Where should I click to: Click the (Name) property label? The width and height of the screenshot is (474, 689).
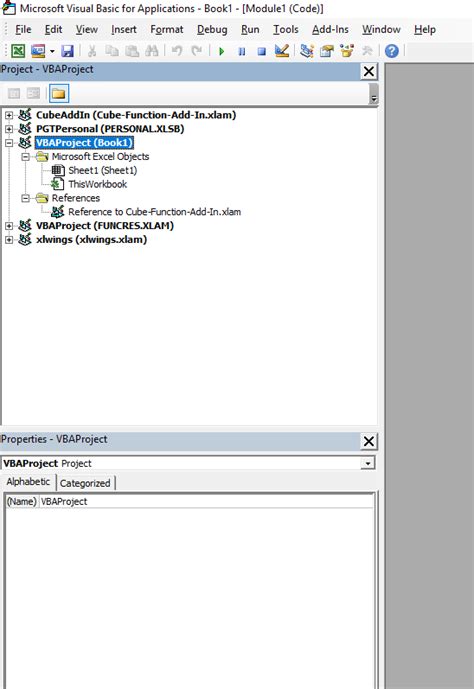pos(22,502)
